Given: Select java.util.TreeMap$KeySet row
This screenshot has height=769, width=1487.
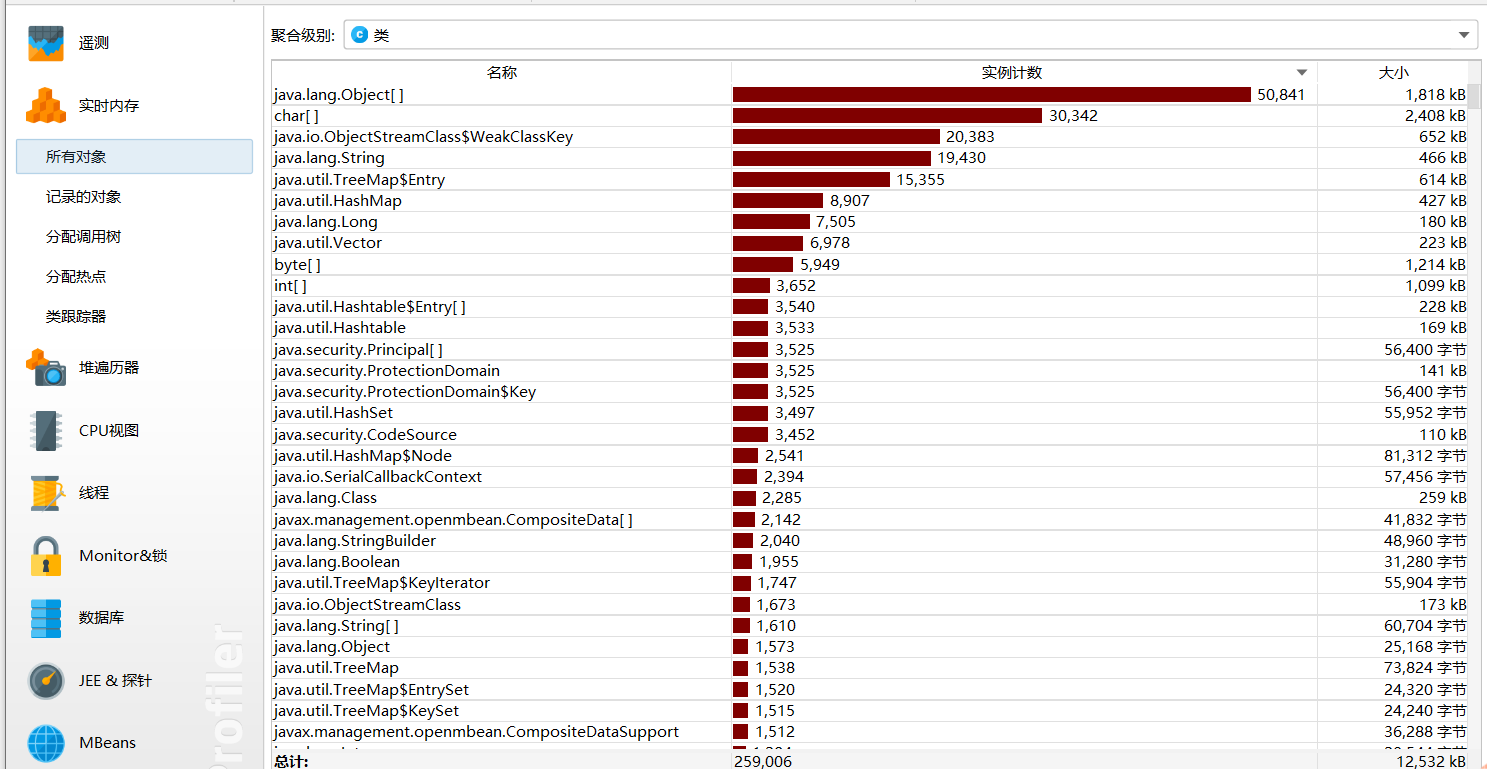Looking at the screenshot, I should 870,711.
